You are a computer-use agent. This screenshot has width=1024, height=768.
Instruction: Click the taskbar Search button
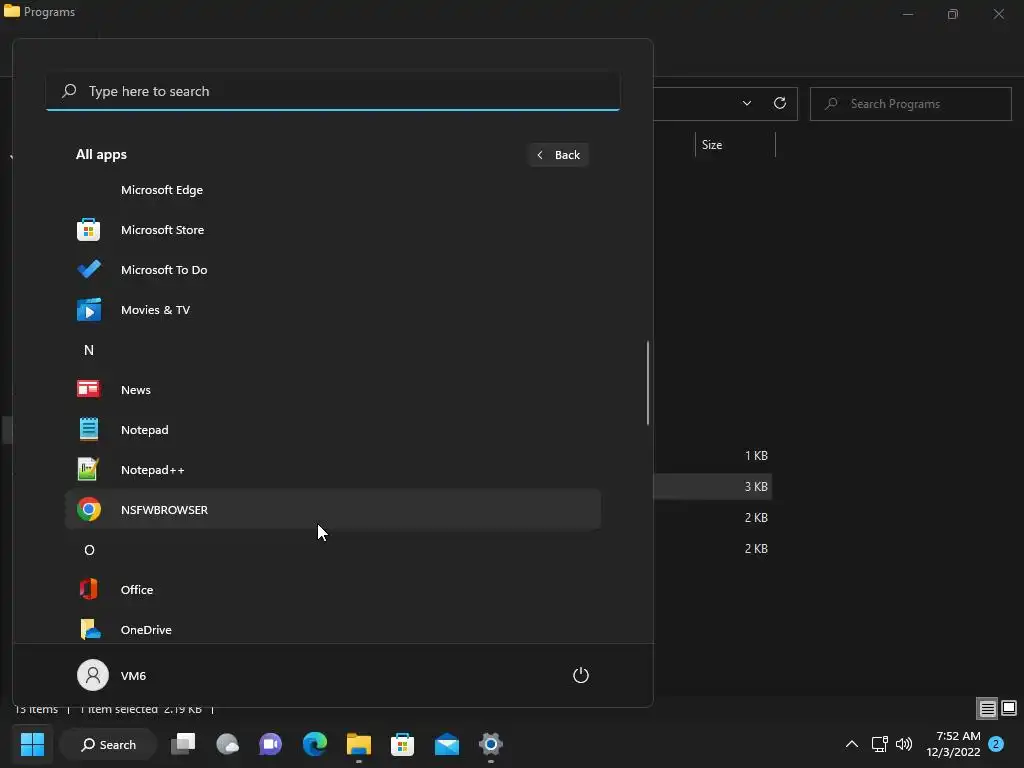pos(108,744)
